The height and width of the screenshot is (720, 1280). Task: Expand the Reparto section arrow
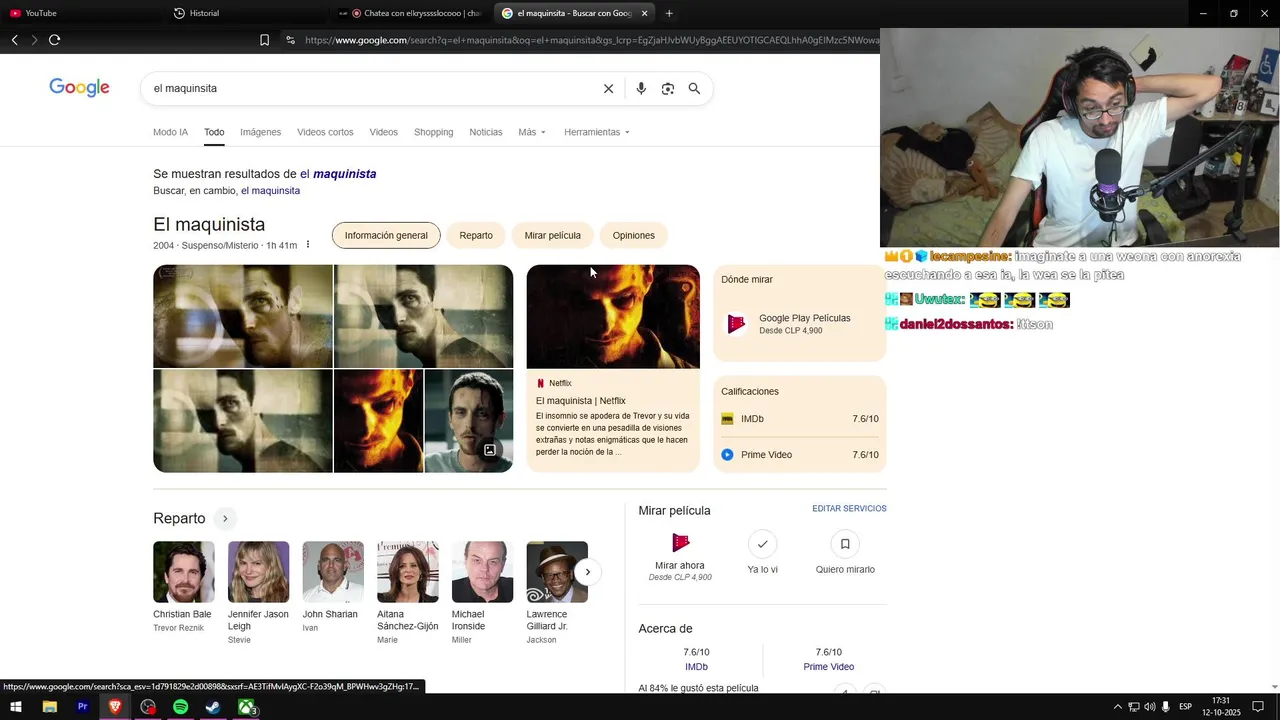225,518
